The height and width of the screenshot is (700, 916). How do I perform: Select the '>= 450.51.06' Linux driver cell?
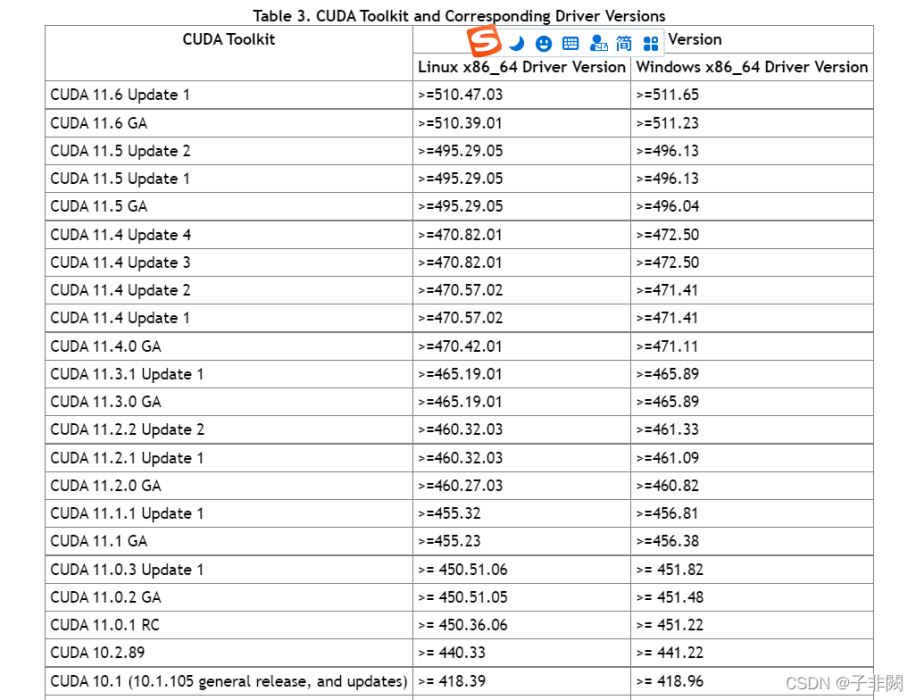[521, 570]
